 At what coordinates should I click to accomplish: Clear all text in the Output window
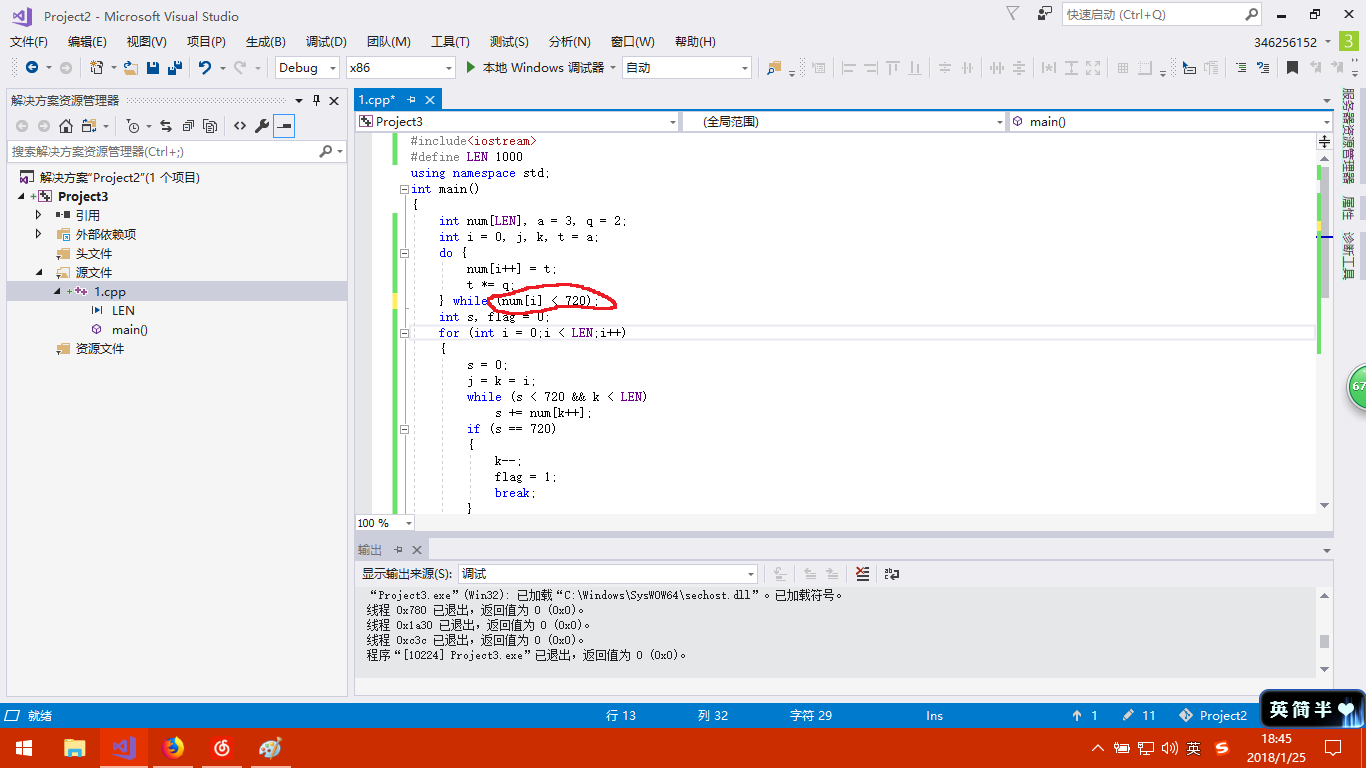pyautogui.click(x=863, y=574)
